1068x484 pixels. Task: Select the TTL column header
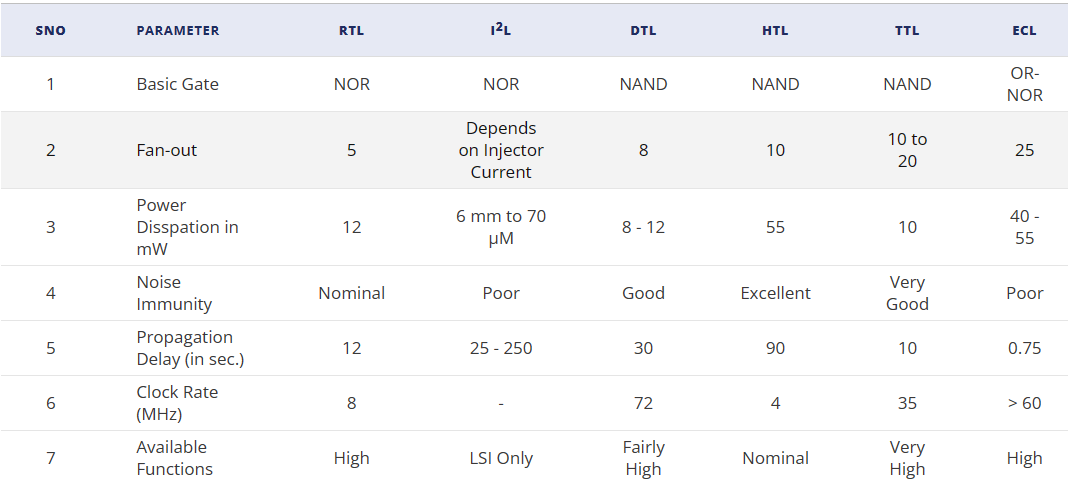907,31
